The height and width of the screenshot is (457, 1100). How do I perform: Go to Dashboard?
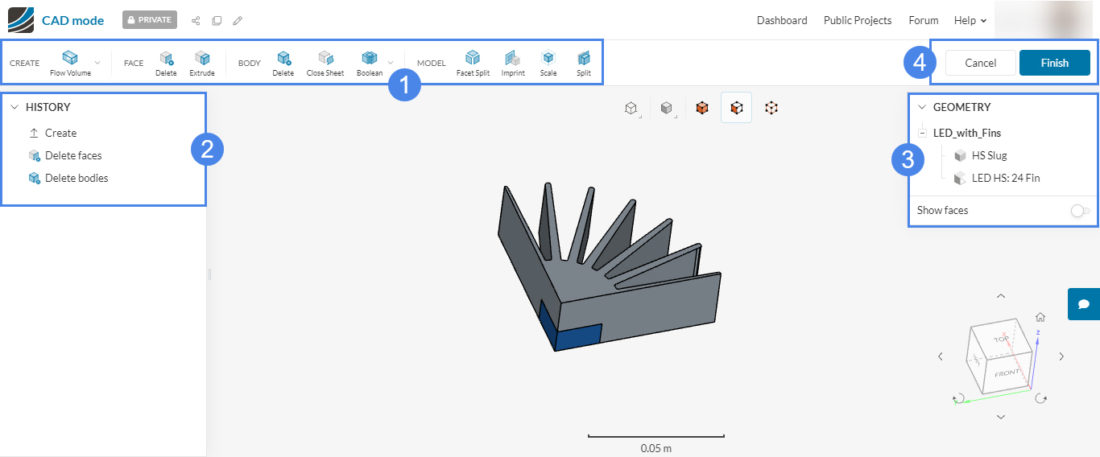tap(782, 20)
